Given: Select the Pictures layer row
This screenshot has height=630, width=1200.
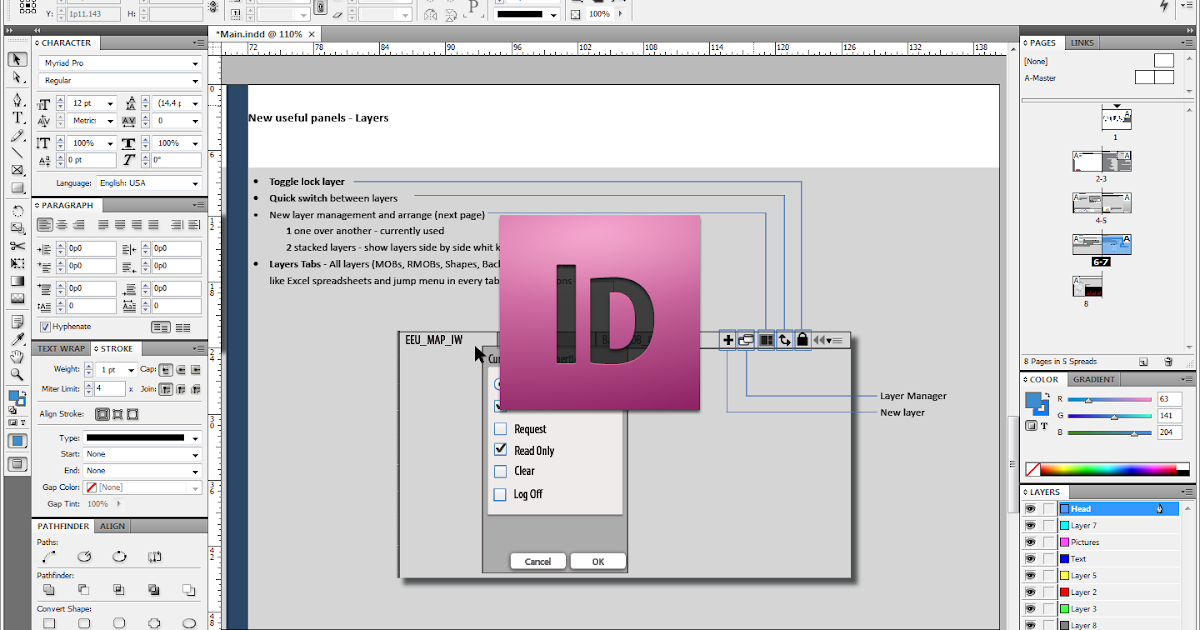Looking at the screenshot, I should 1119,542.
